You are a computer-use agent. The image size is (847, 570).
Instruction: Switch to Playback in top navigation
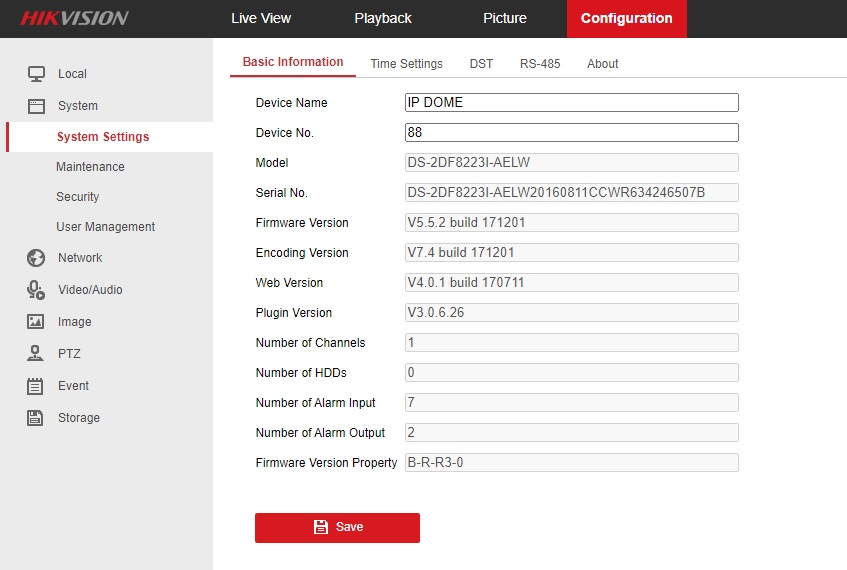point(383,18)
